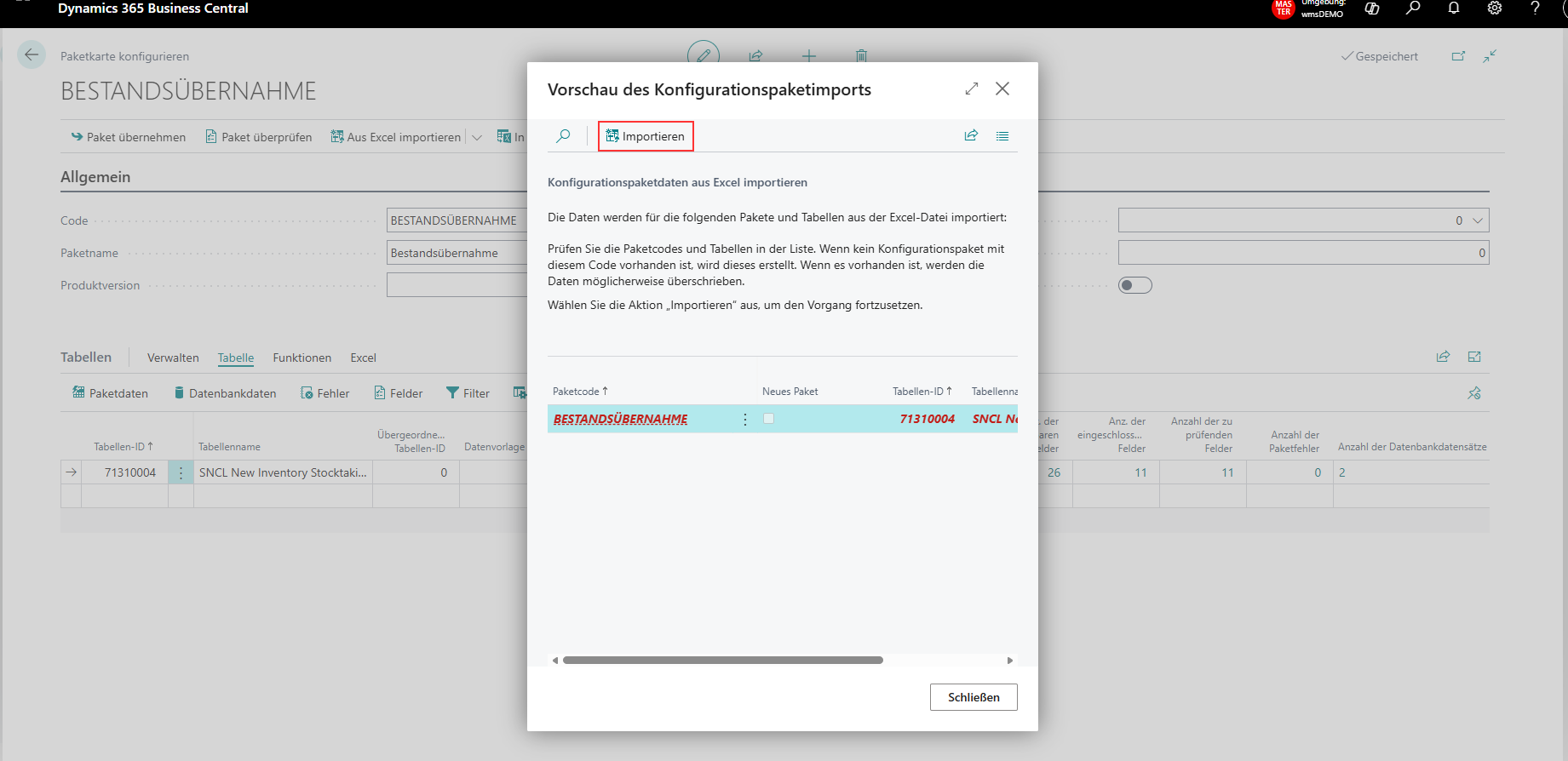Click Paket übernehmen action
Viewport: 1568px width, 761px height.
pos(128,137)
